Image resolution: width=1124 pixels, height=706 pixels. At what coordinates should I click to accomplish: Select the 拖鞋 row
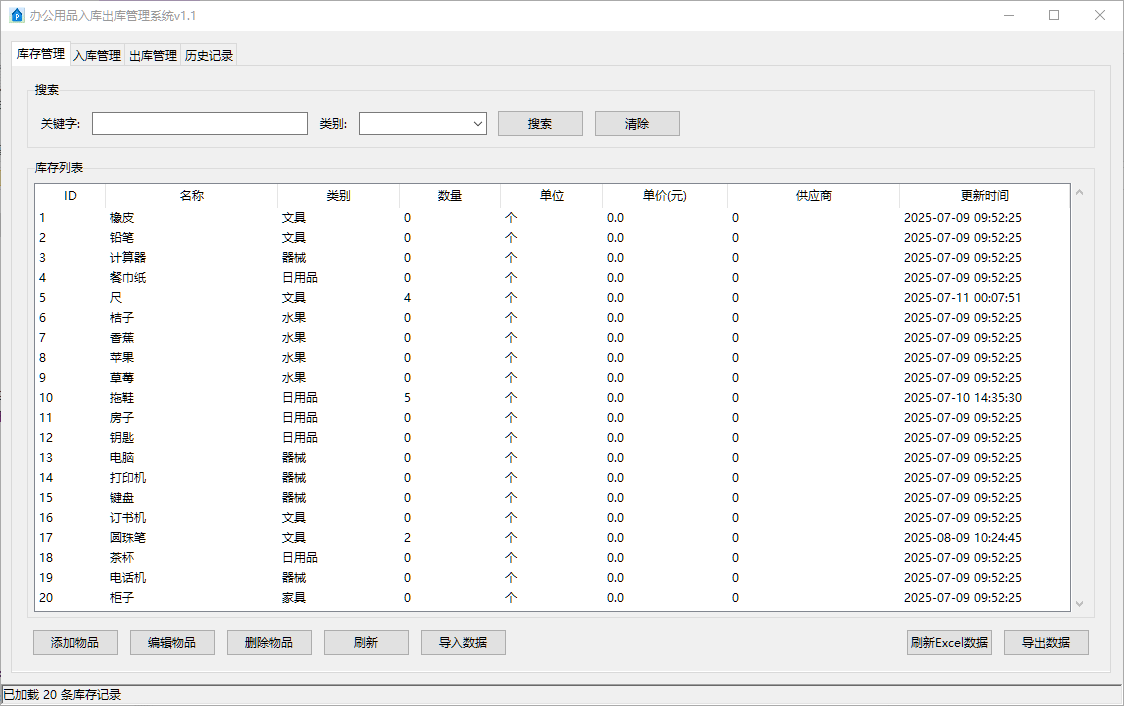tap(552, 398)
